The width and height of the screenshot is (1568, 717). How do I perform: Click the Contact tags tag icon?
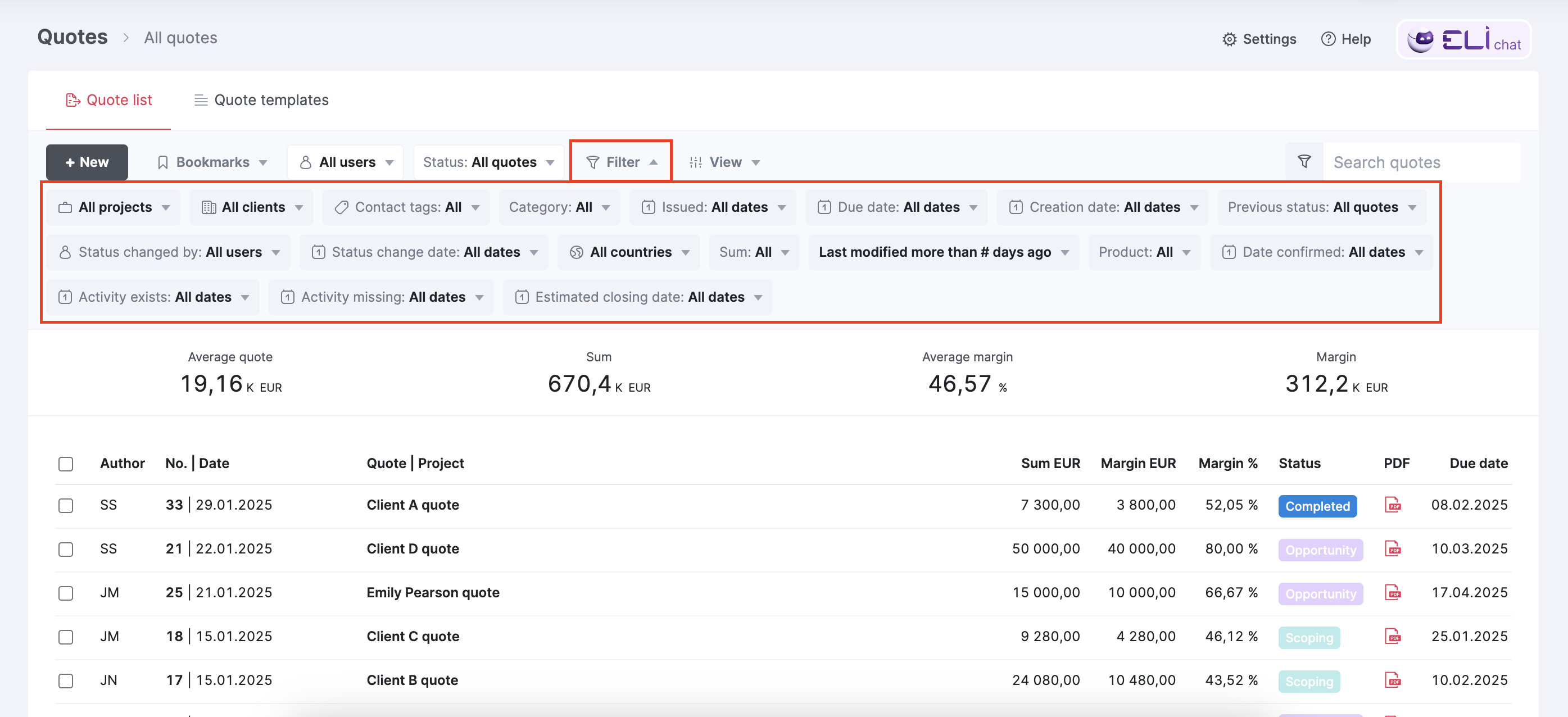[342, 207]
